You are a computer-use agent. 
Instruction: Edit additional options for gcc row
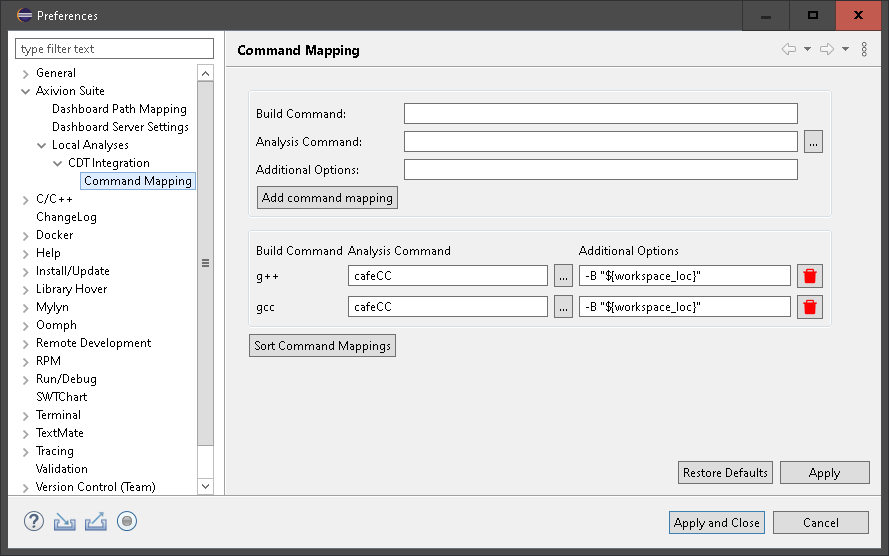pos(684,307)
